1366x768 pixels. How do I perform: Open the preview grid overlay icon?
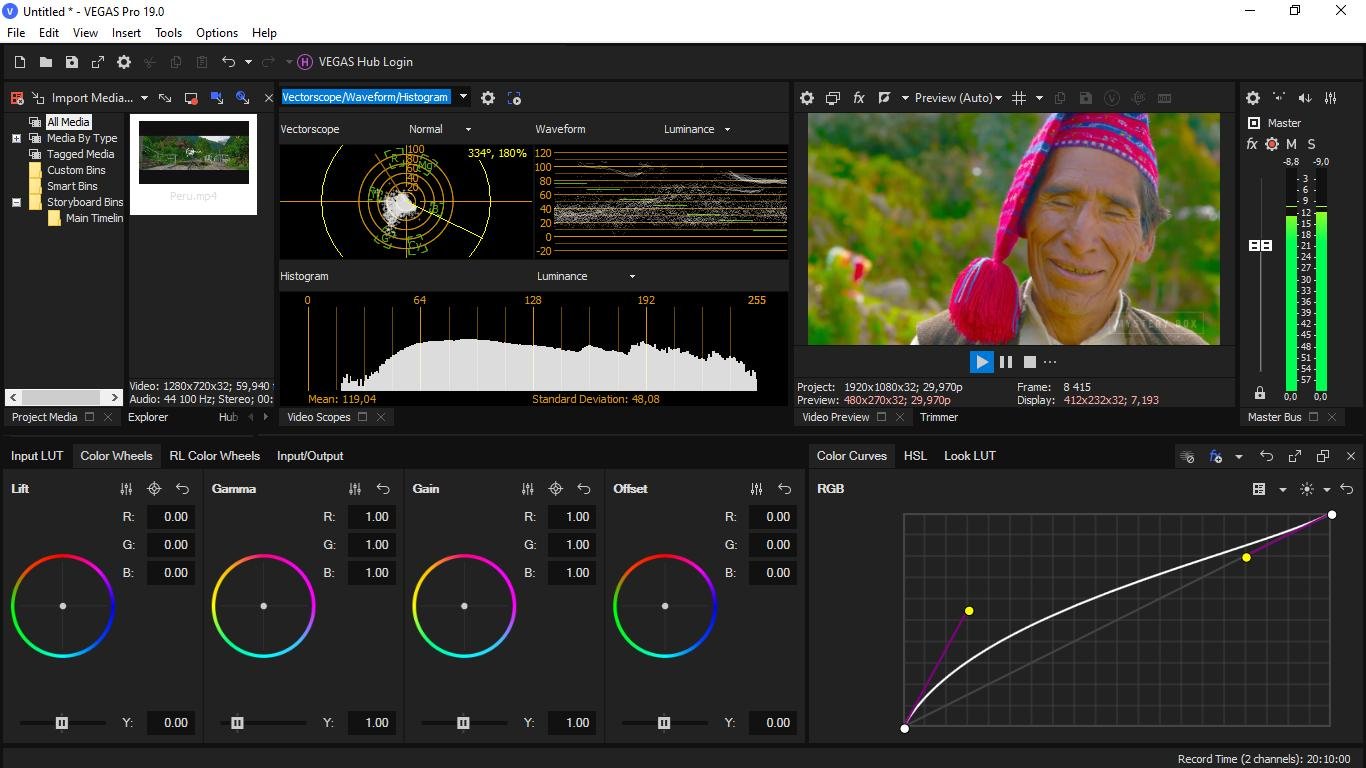(1019, 98)
